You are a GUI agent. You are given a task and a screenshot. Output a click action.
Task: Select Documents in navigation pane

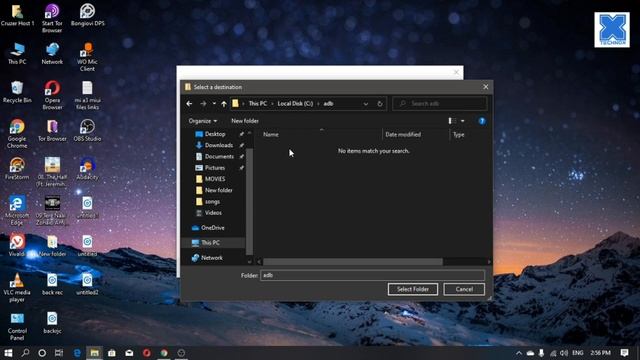(x=219, y=156)
